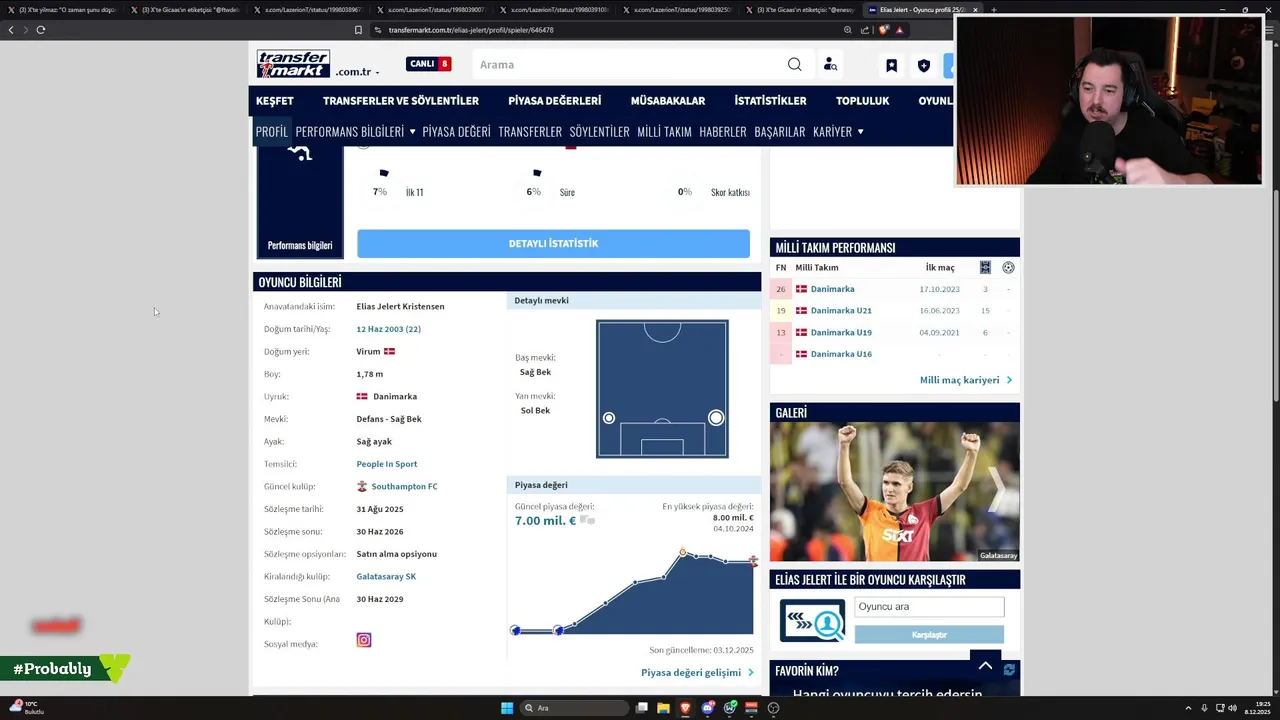The image size is (1280, 720).
Task: Open the Windows Start button
Action: pyautogui.click(x=507, y=708)
